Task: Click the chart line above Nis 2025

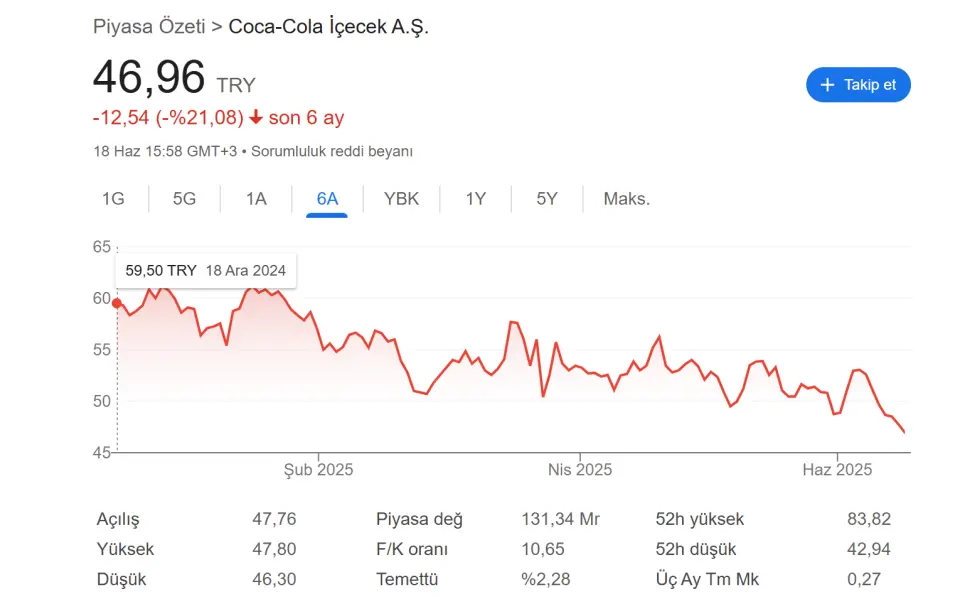Action: pos(580,368)
